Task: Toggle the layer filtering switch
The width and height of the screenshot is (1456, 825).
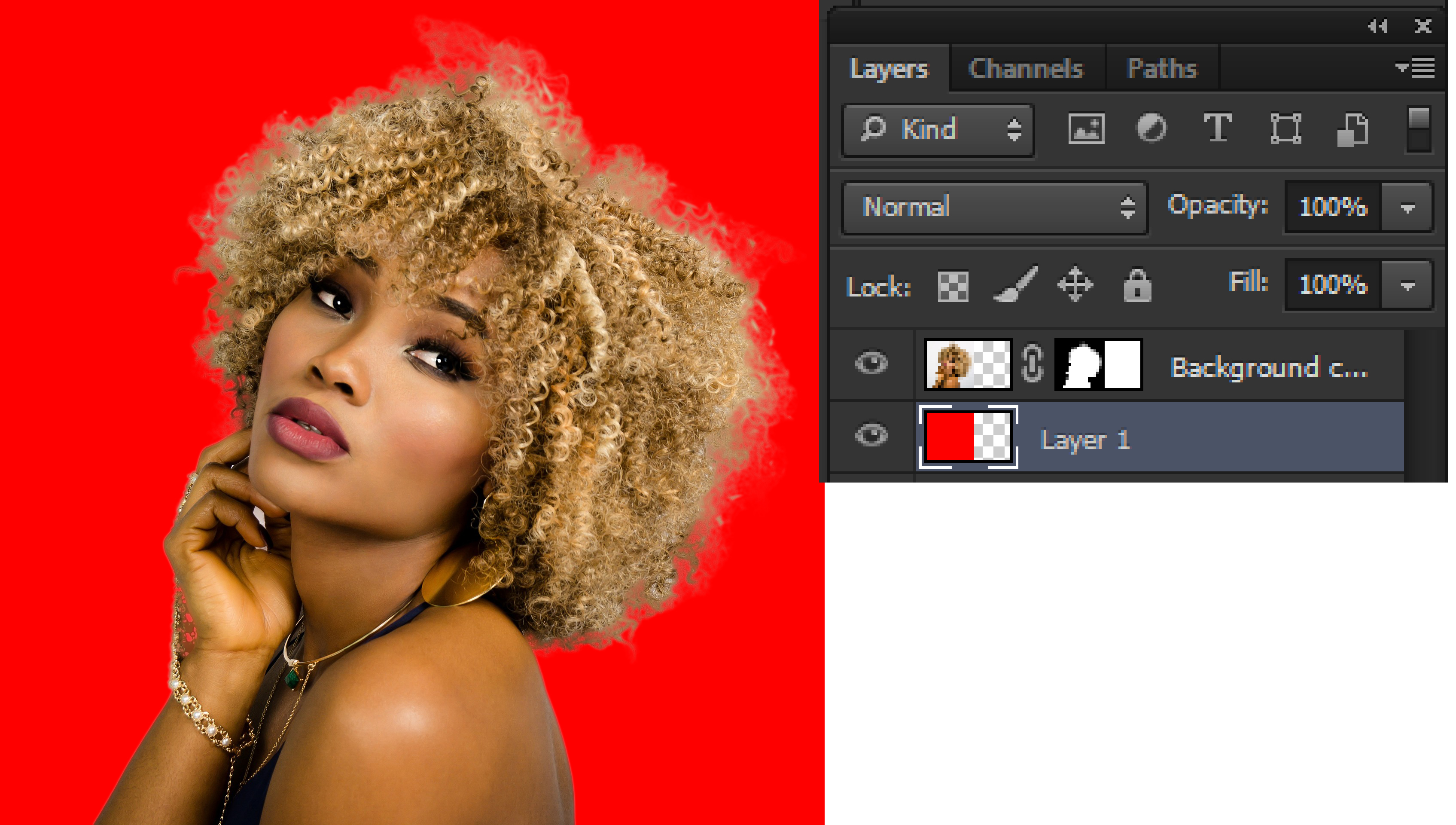Action: (x=1418, y=129)
